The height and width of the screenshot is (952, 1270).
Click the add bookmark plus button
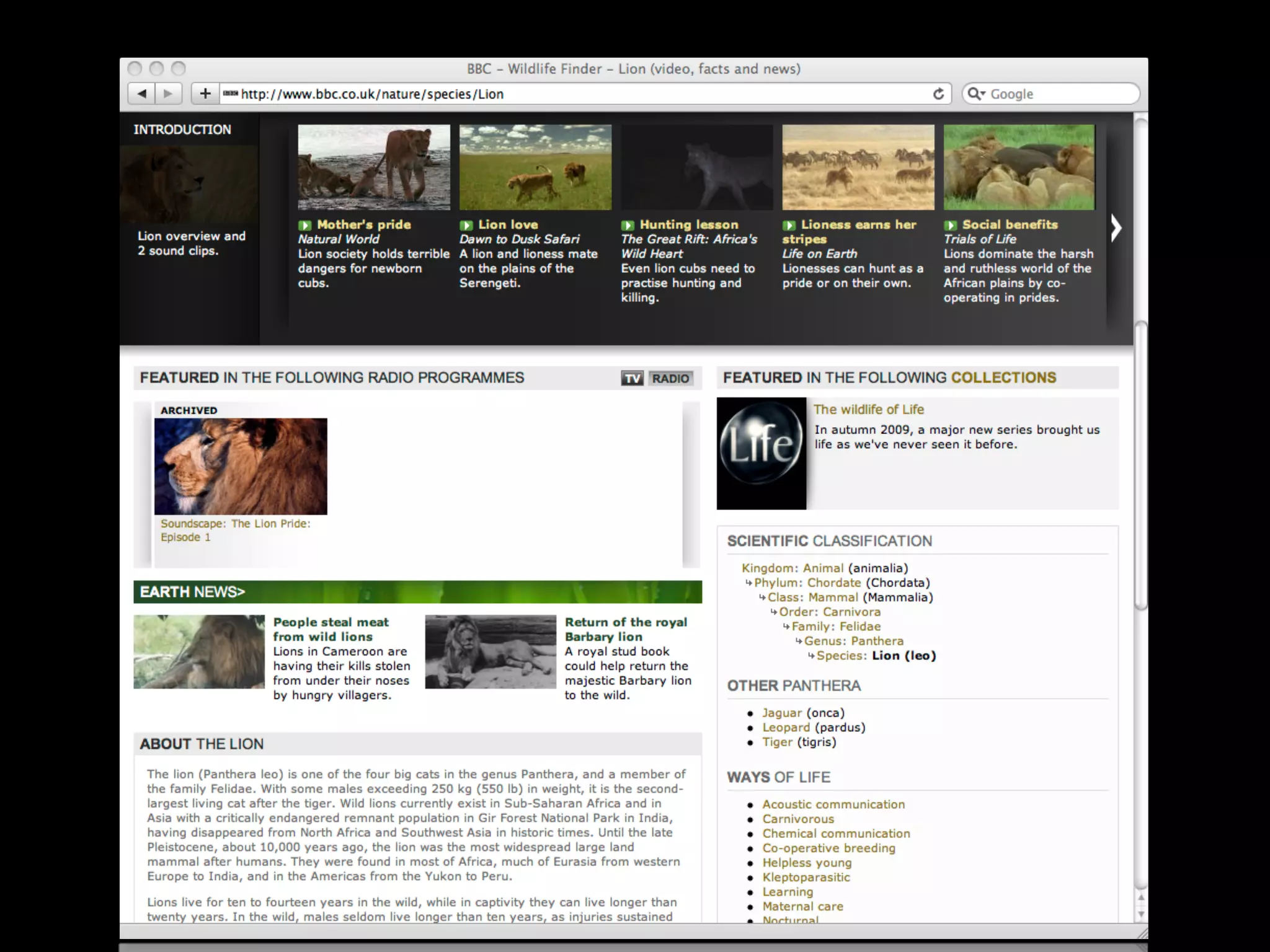[205, 94]
